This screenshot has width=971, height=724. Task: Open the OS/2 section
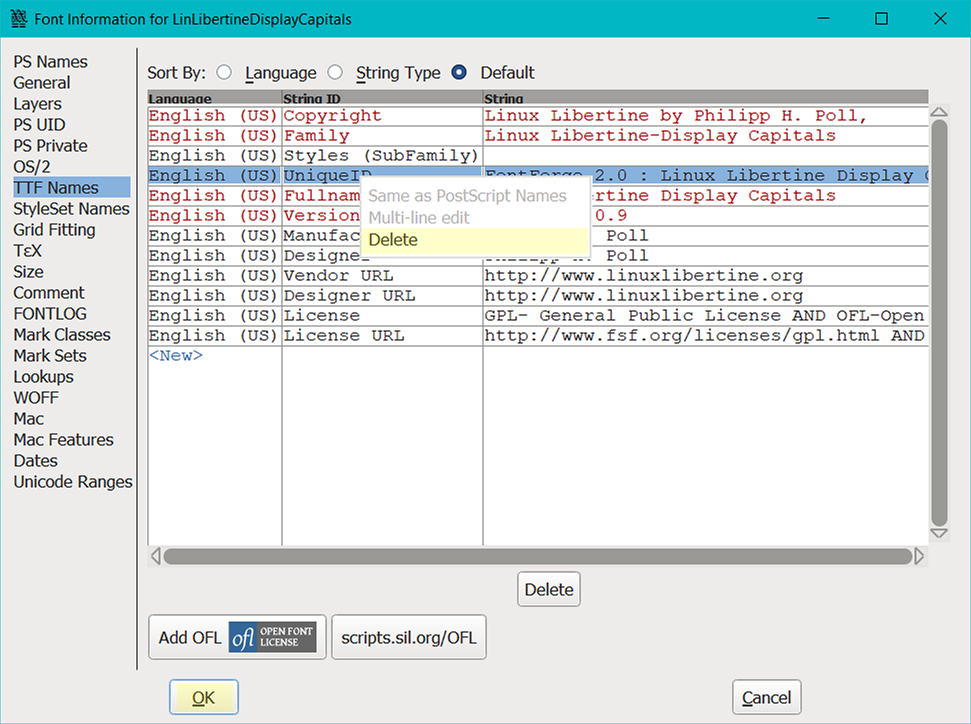pos(32,167)
